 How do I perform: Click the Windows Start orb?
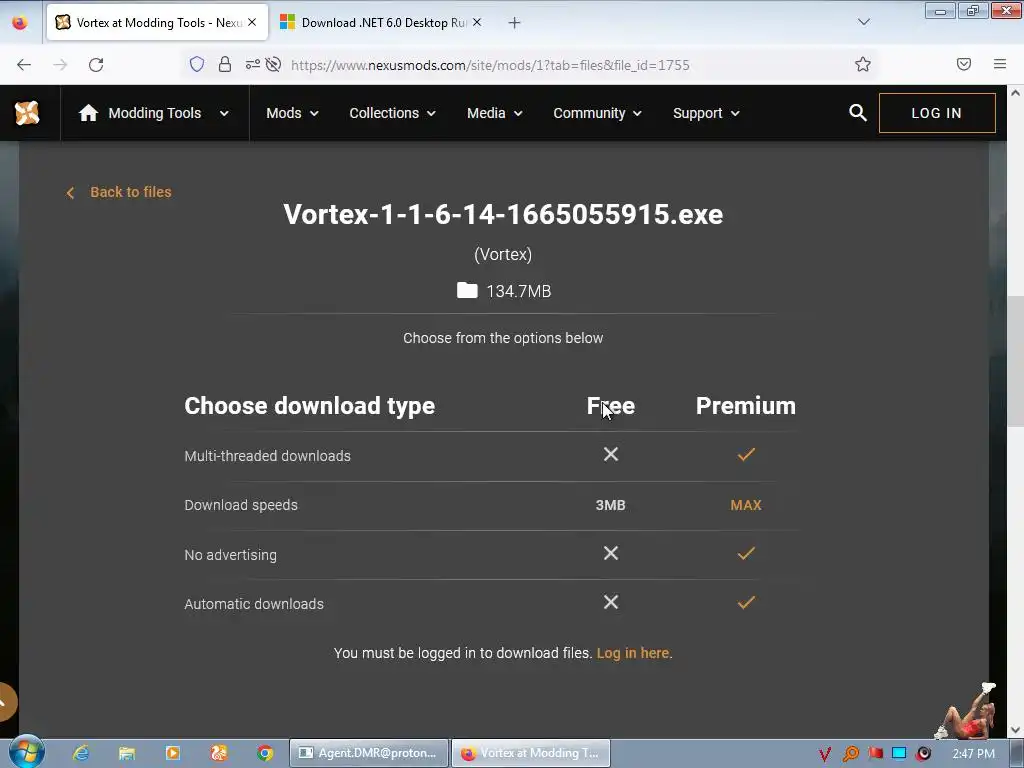[x=26, y=752]
